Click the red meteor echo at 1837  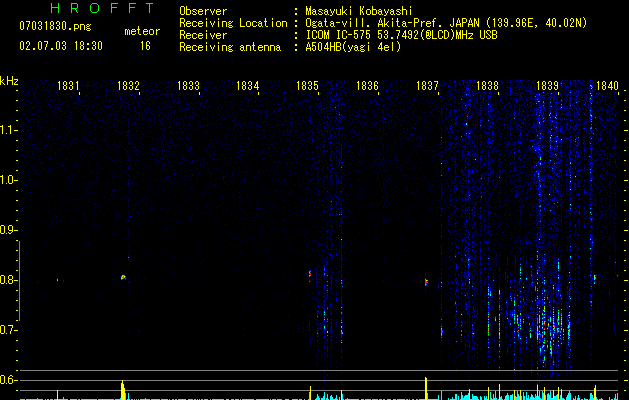point(426,282)
